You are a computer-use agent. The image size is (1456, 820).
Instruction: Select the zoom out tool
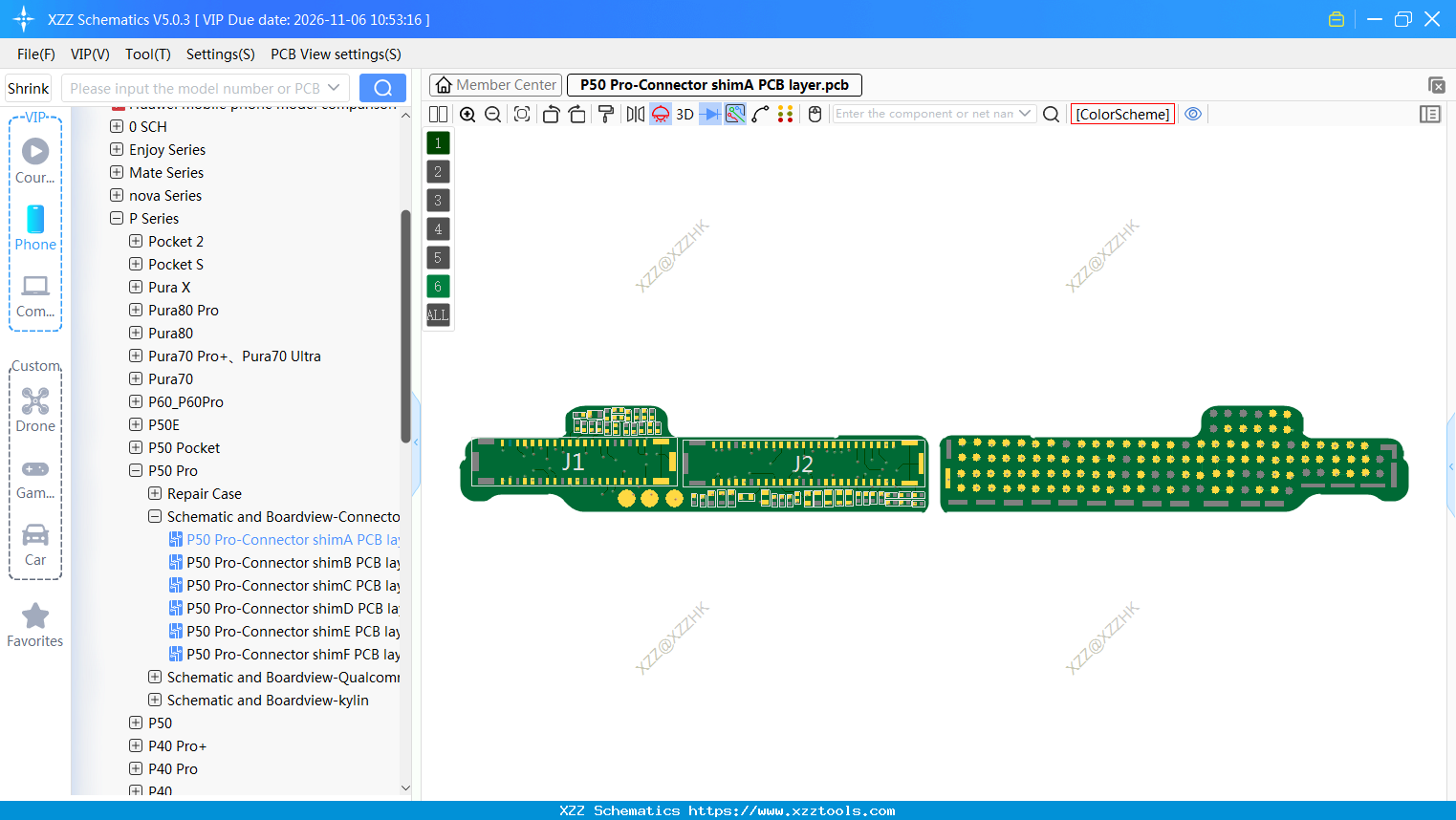[492, 114]
